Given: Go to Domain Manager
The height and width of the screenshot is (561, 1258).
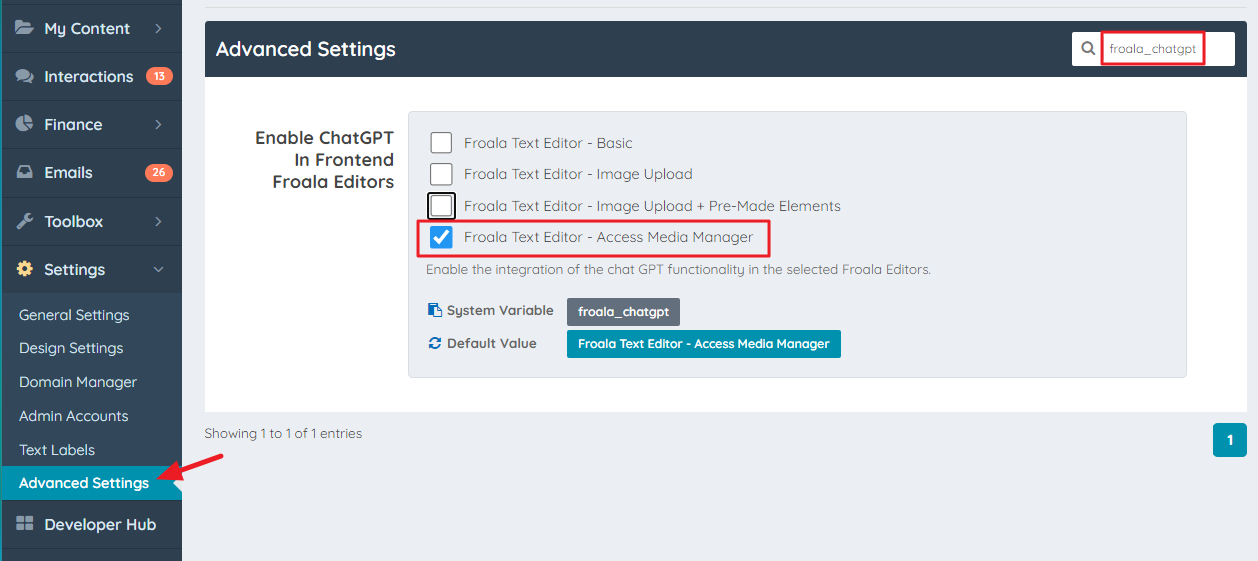Looking at the screenshot, I should [78, 382].
